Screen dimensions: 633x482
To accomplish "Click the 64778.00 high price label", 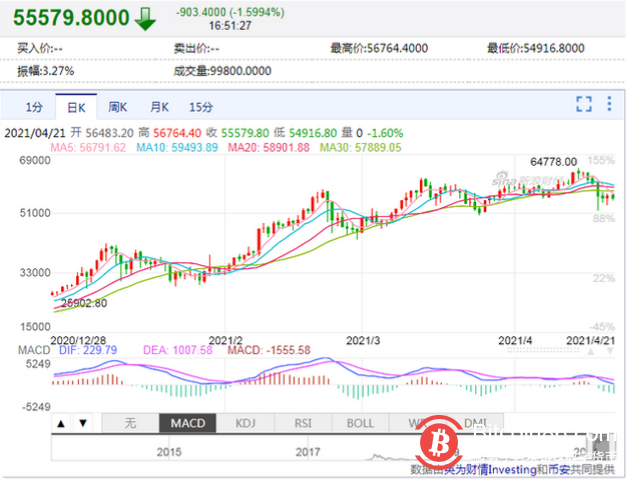I will point(553,162).
